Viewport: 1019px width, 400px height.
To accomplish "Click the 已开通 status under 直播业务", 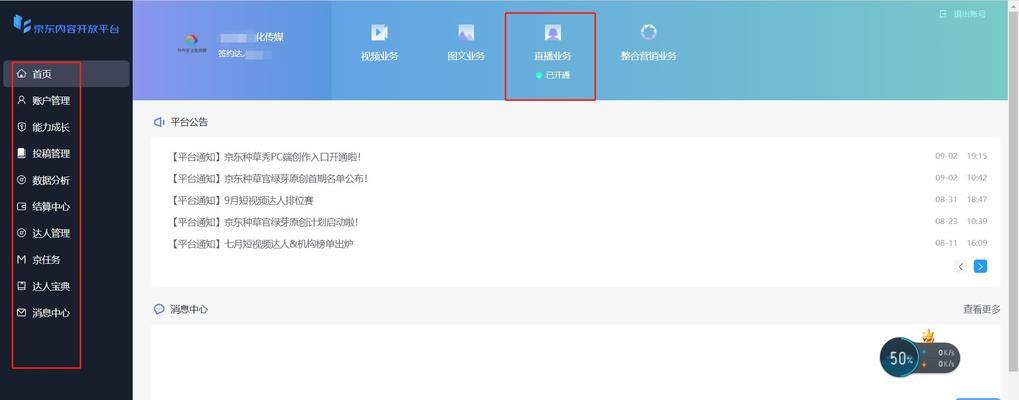I will click(552, 75).
